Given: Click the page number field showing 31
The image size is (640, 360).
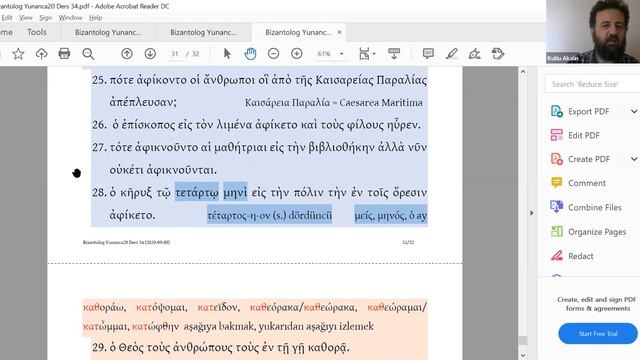Looking at the screenshot, I should pos(175,53).
